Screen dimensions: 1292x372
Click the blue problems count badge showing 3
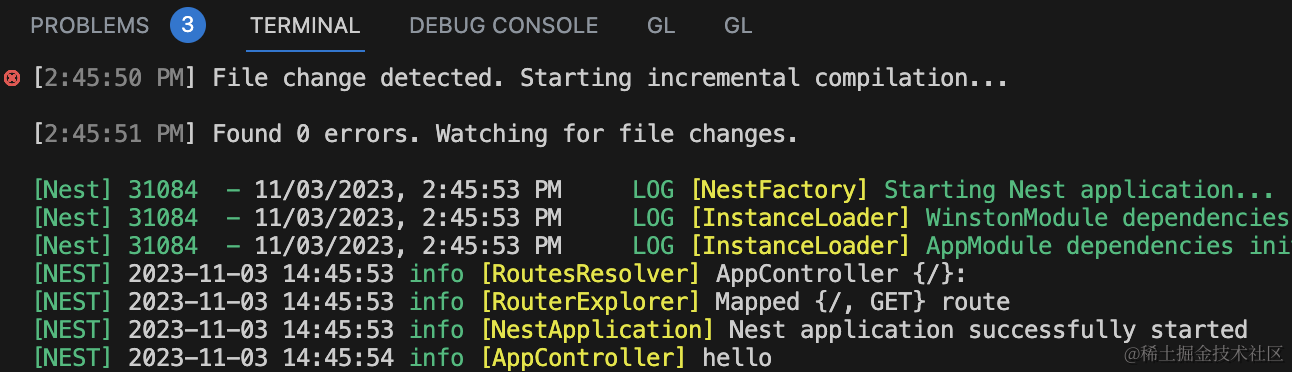[x=188, y=25]
